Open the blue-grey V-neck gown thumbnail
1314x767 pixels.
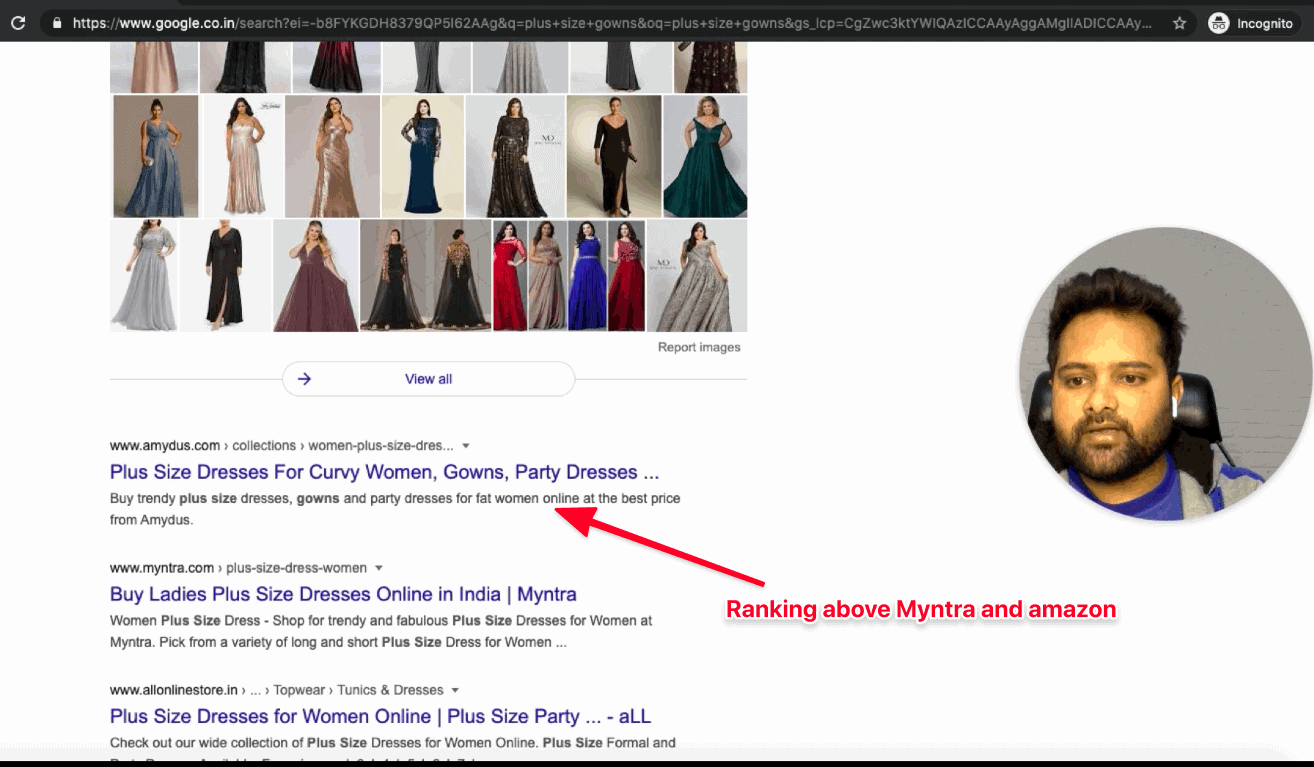156,156
